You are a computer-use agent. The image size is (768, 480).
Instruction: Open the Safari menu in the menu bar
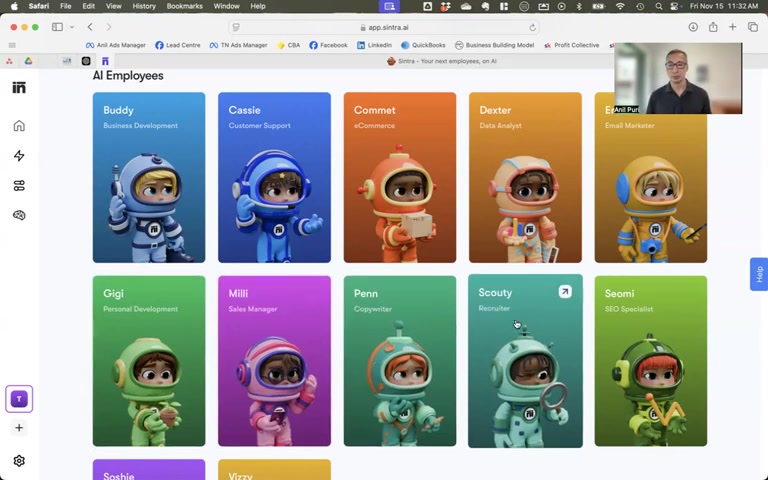(38, 6)
